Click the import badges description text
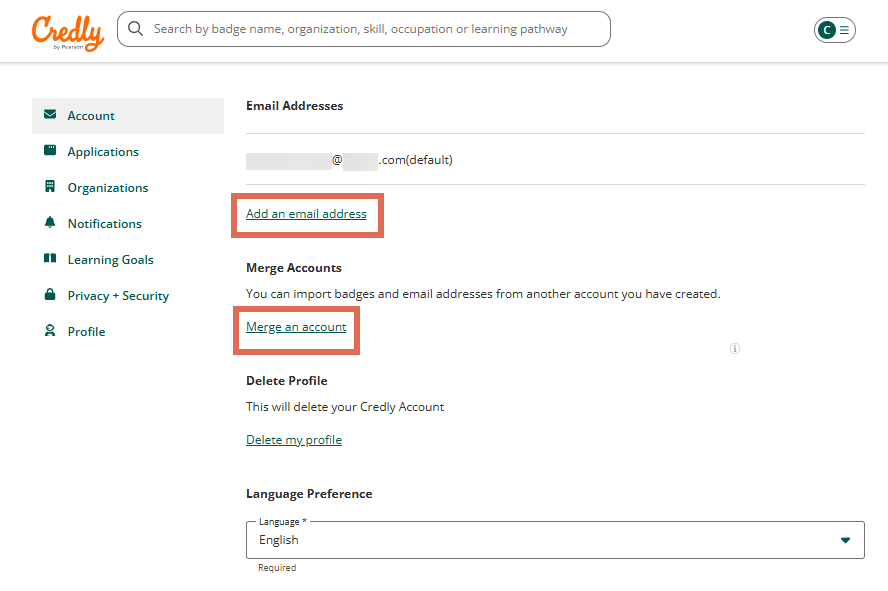 tap(483, 294)
